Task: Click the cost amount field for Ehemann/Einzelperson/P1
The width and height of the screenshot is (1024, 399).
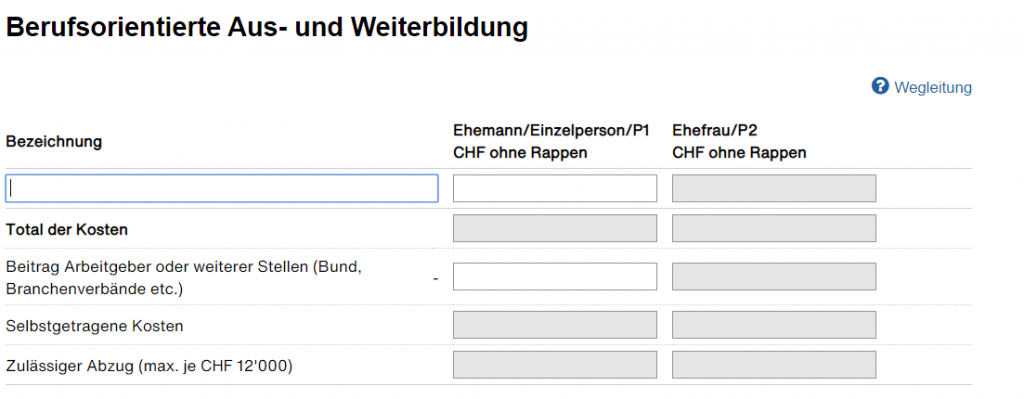Action: click(x=555, y=188)
